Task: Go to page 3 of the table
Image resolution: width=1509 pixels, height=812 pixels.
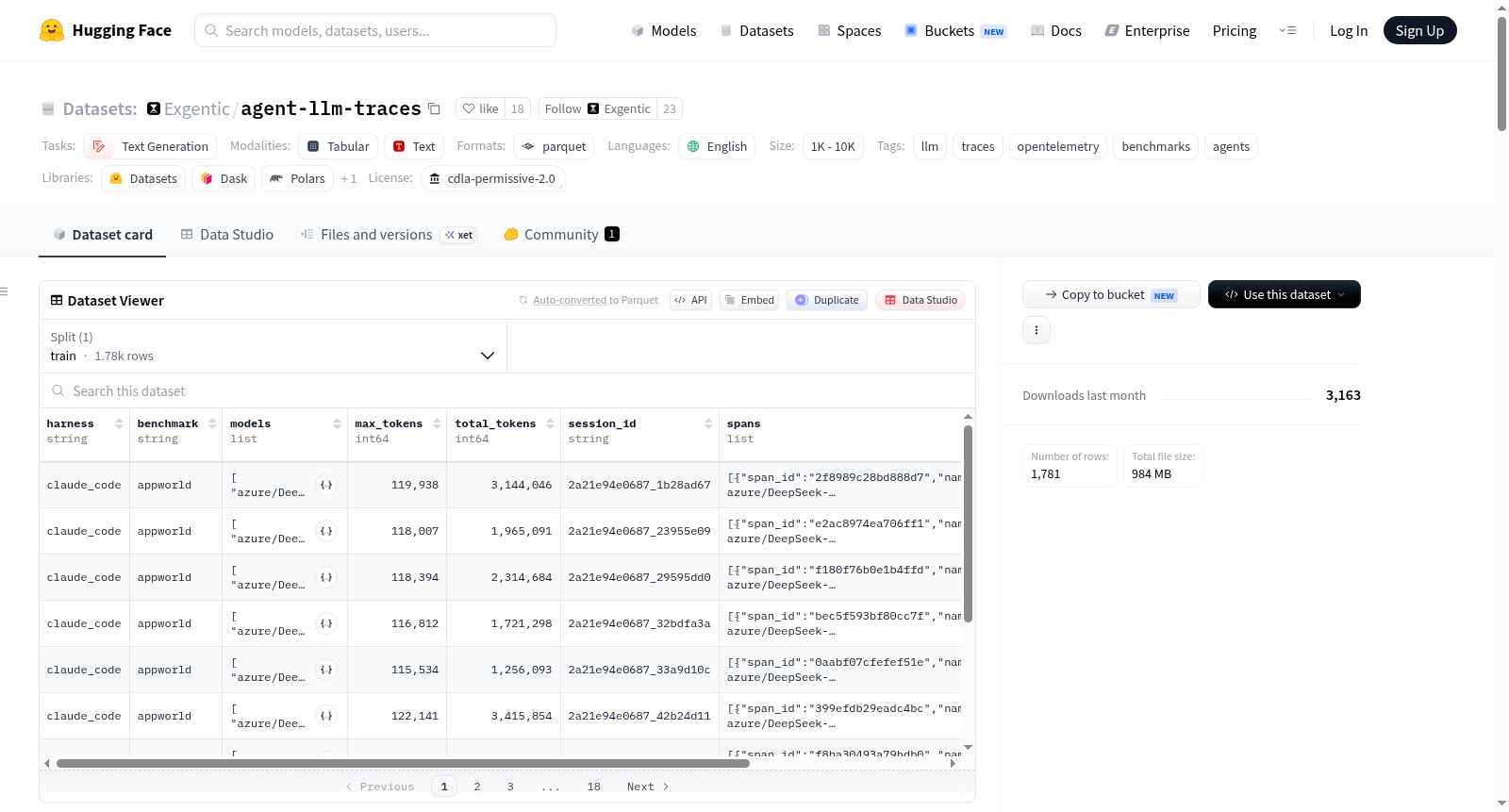Action: tap(510, 787)
